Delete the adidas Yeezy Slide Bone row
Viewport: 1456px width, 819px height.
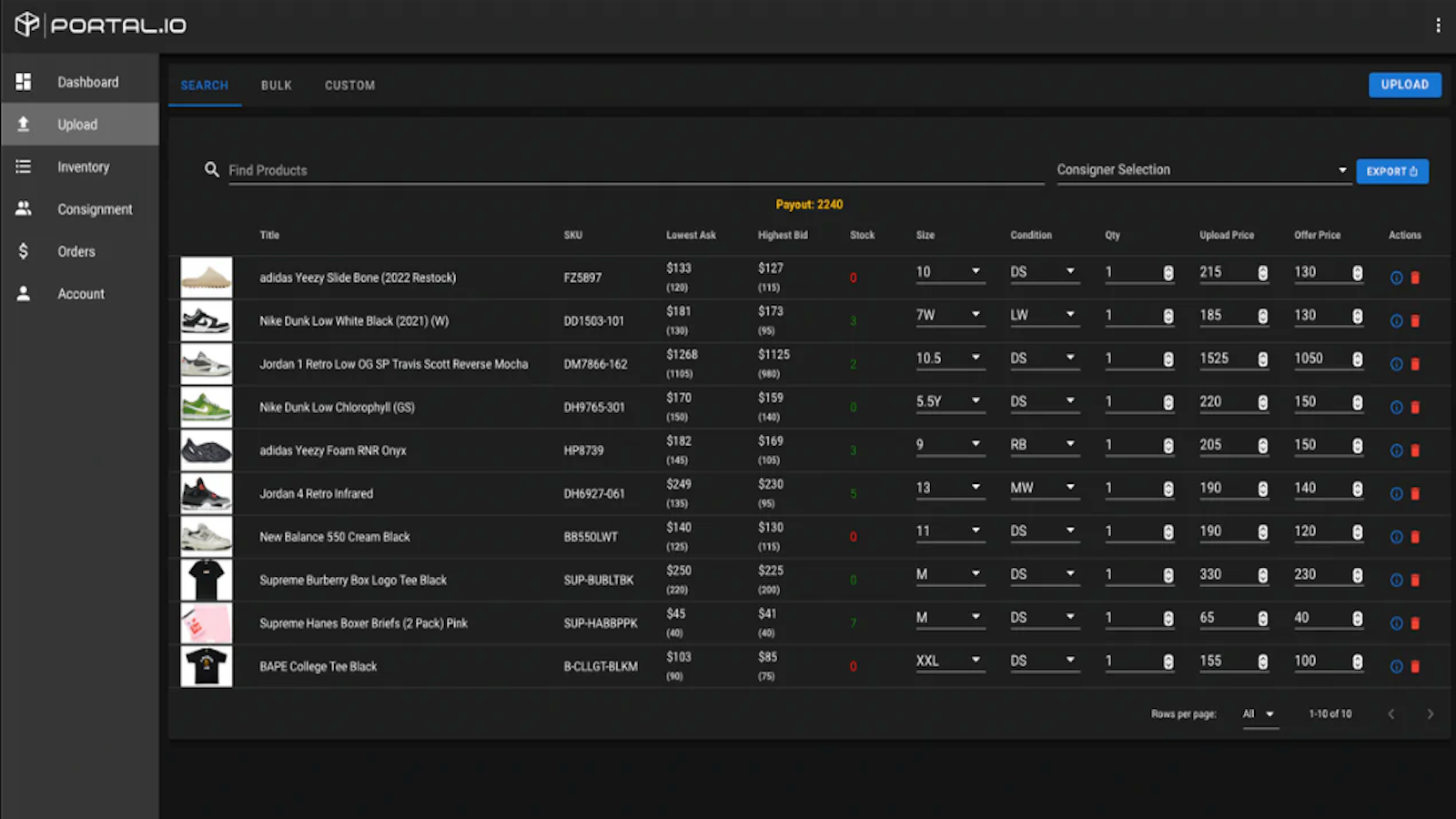[x=1415, y=278]
